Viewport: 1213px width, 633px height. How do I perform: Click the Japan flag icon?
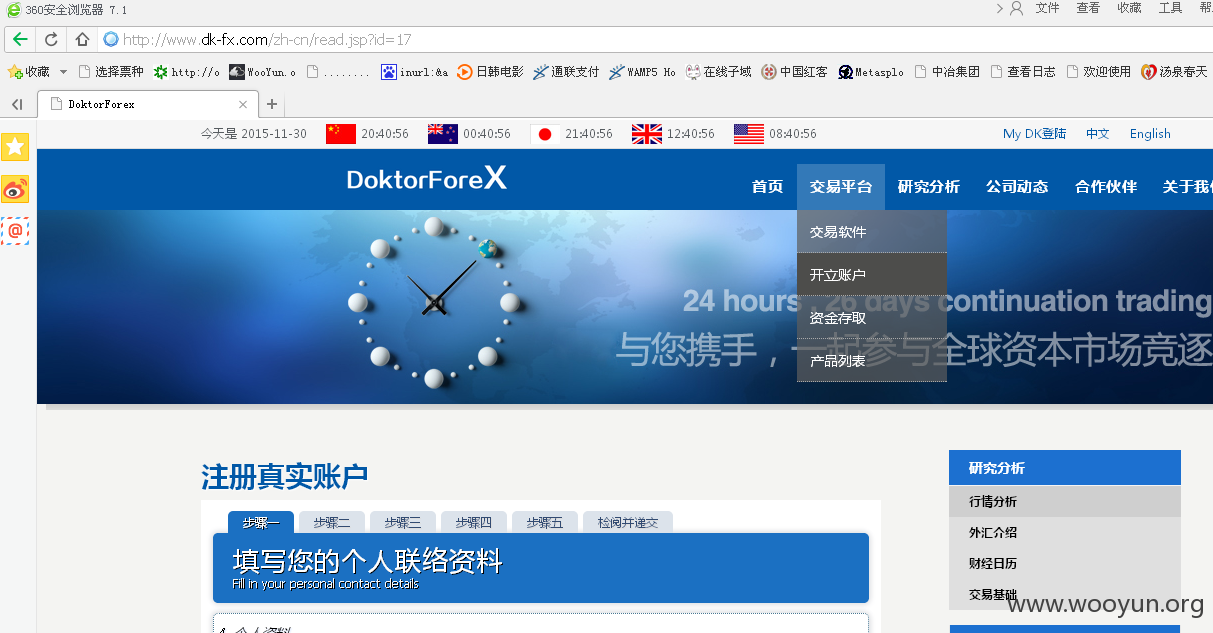pyautogui.click(x=545, y=134)
